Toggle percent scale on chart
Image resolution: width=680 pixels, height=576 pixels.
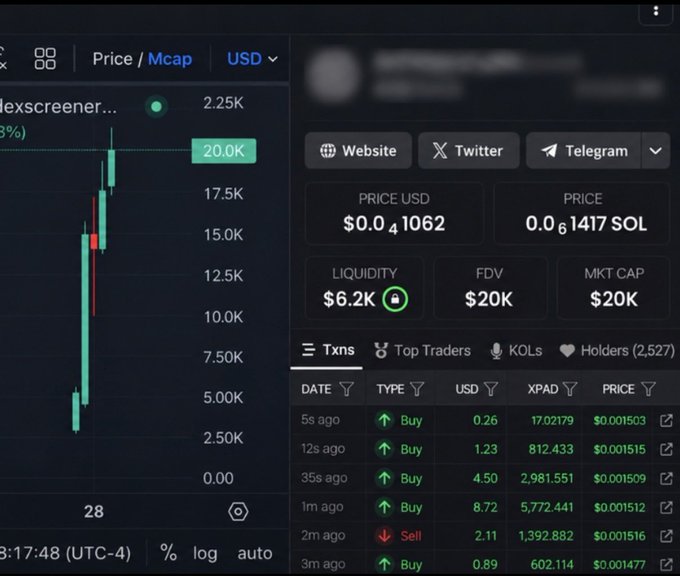click(168, 553)
